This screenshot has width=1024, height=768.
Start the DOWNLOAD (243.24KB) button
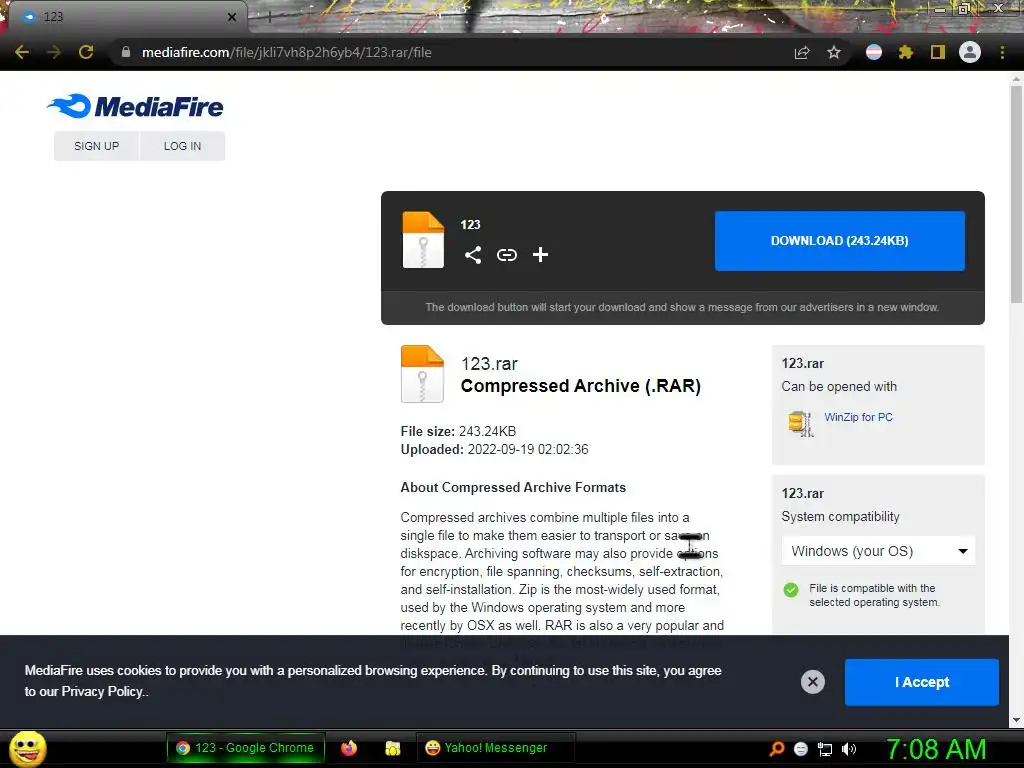point(839,240)
